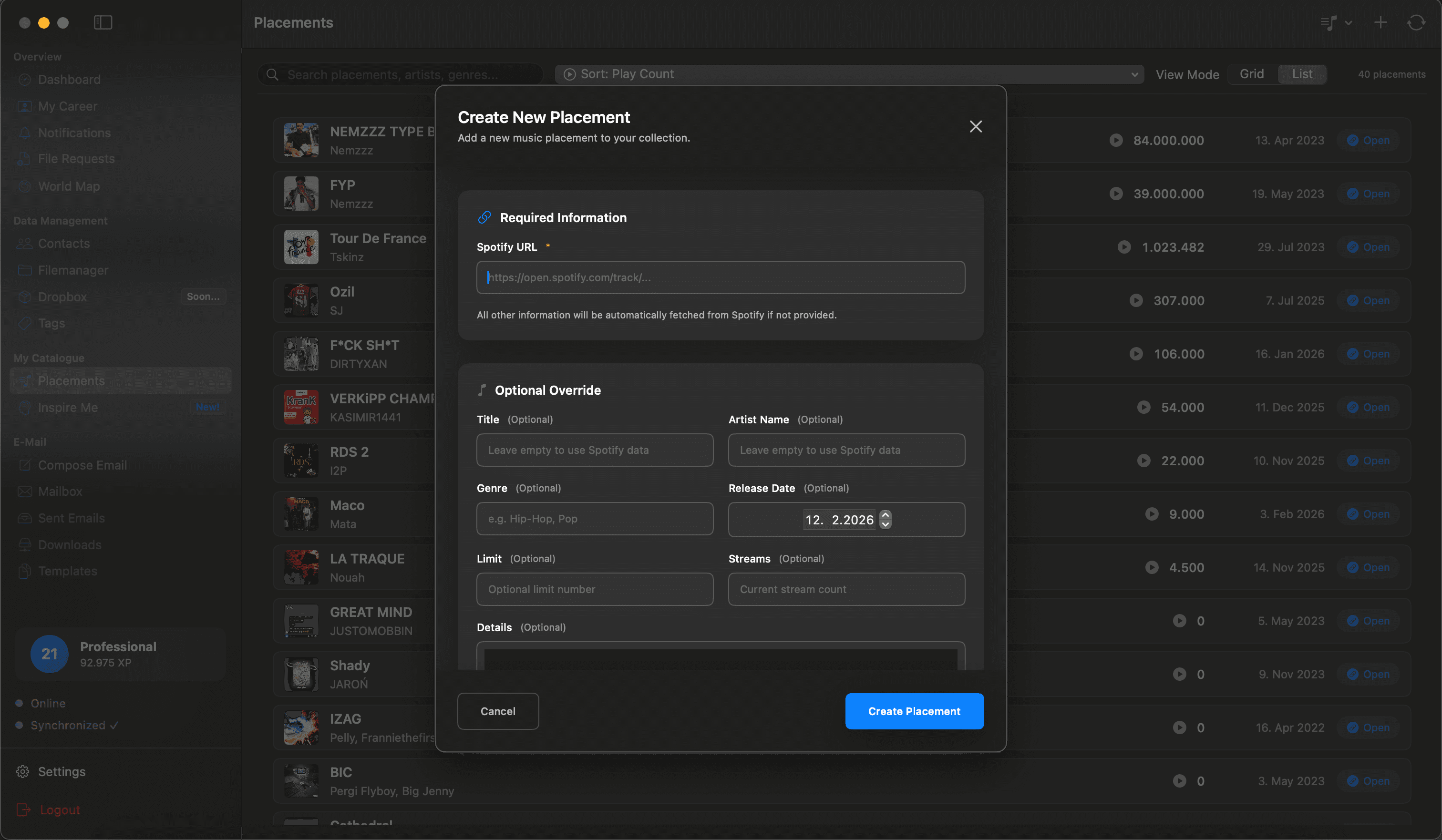Open the chevron dropdown beside the playlist icon
This screenshot has width=1442, height=840.
point(1348,23)
